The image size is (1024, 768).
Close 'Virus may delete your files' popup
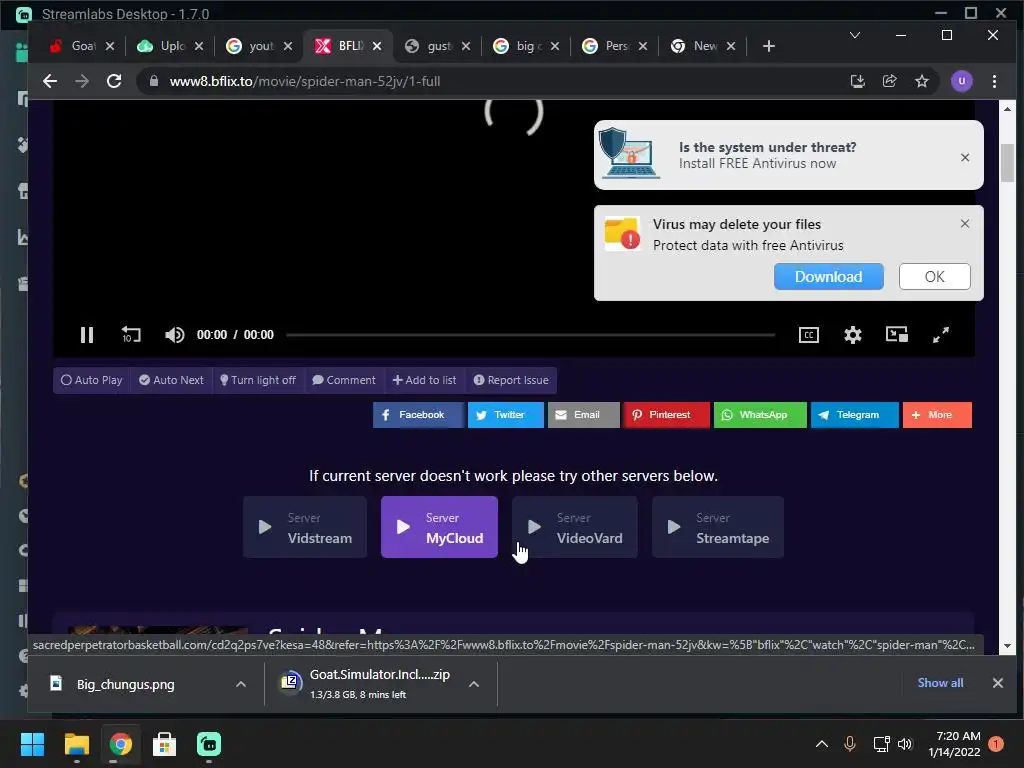(x=965, y=223)
